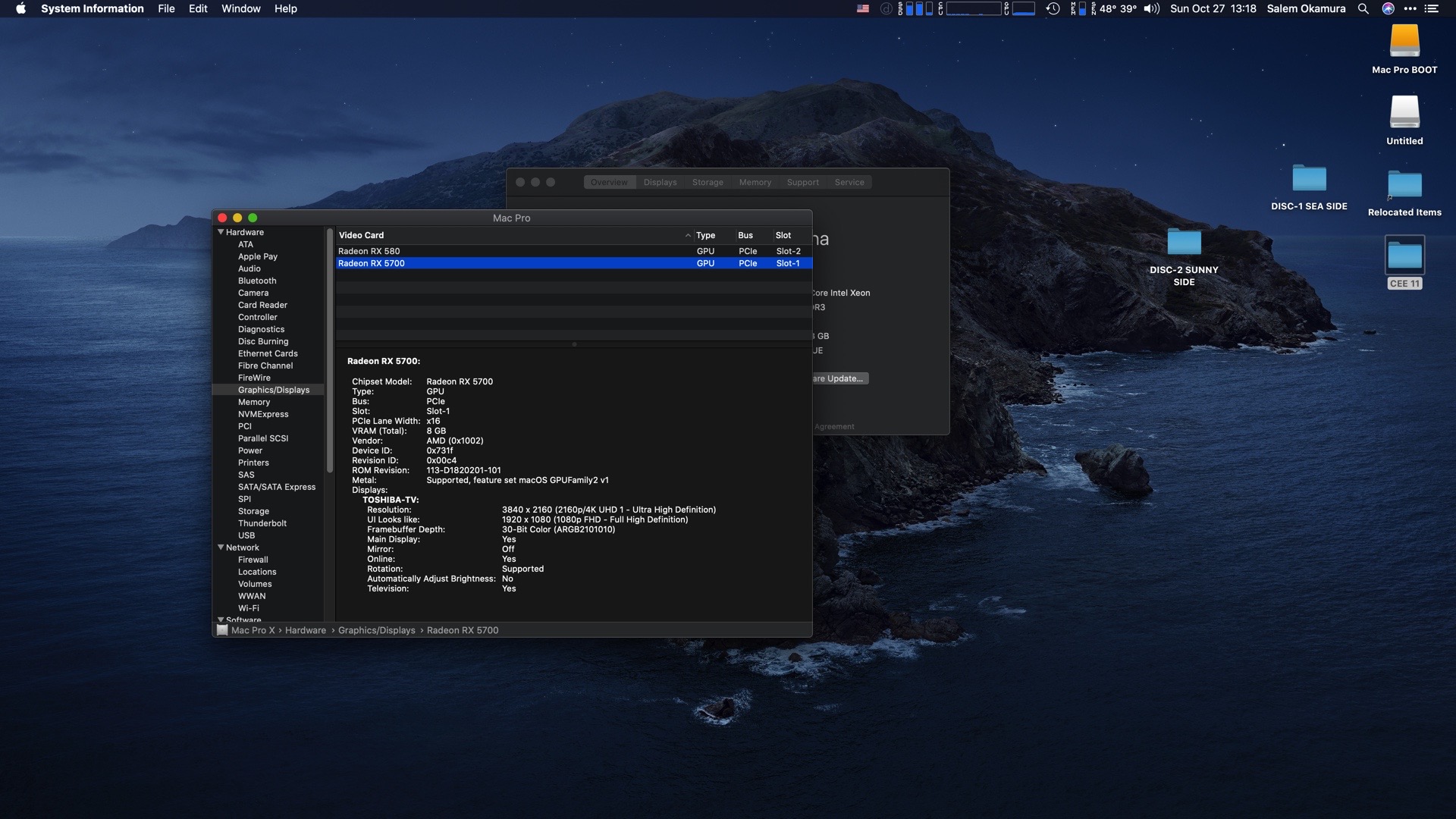Viewport: 1456px width, 819px height.
Task: Open the File menu
Action: [x=166, y=8]
